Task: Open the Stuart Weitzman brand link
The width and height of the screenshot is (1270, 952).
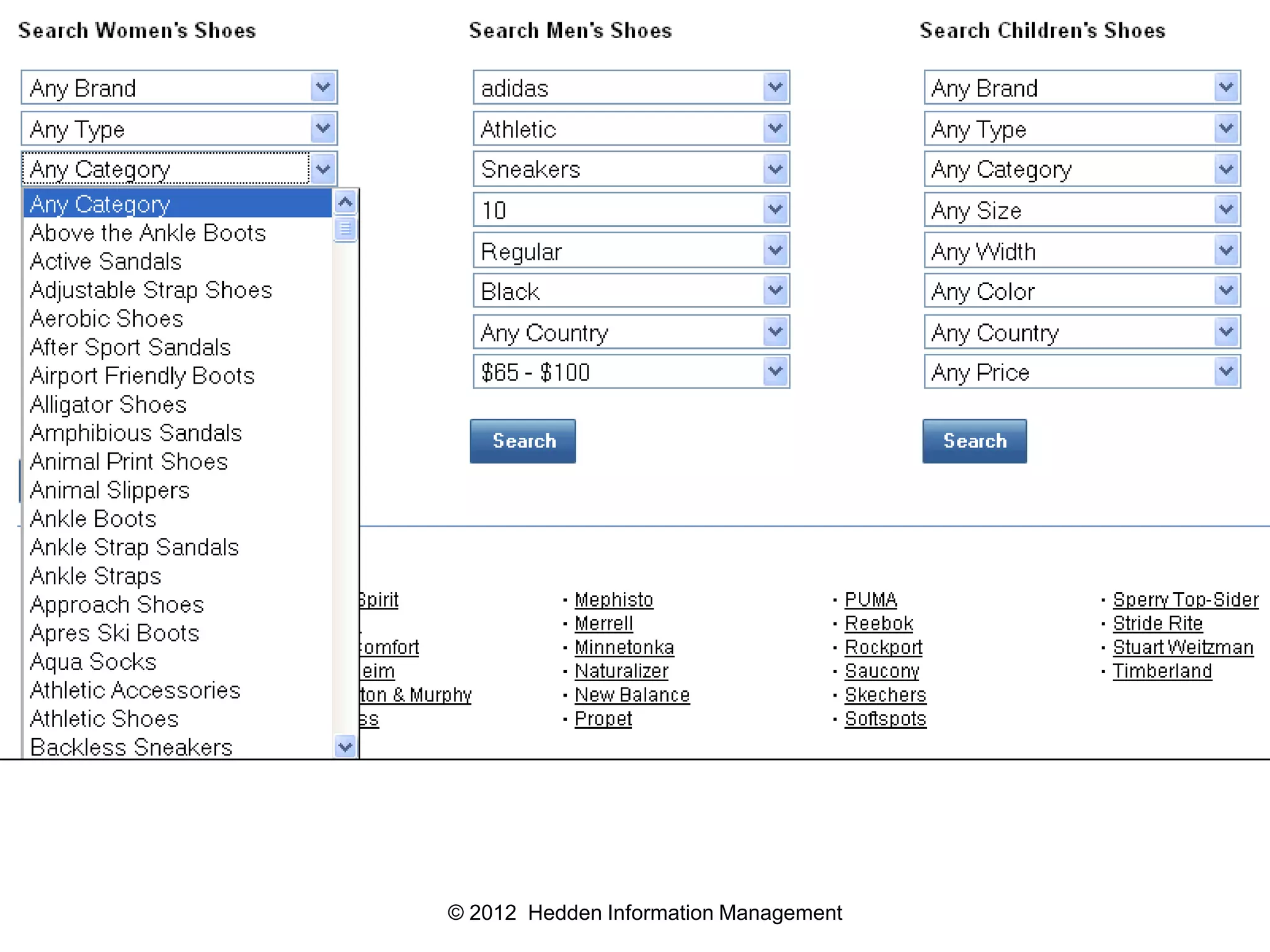Action: tap(1183, 647)
